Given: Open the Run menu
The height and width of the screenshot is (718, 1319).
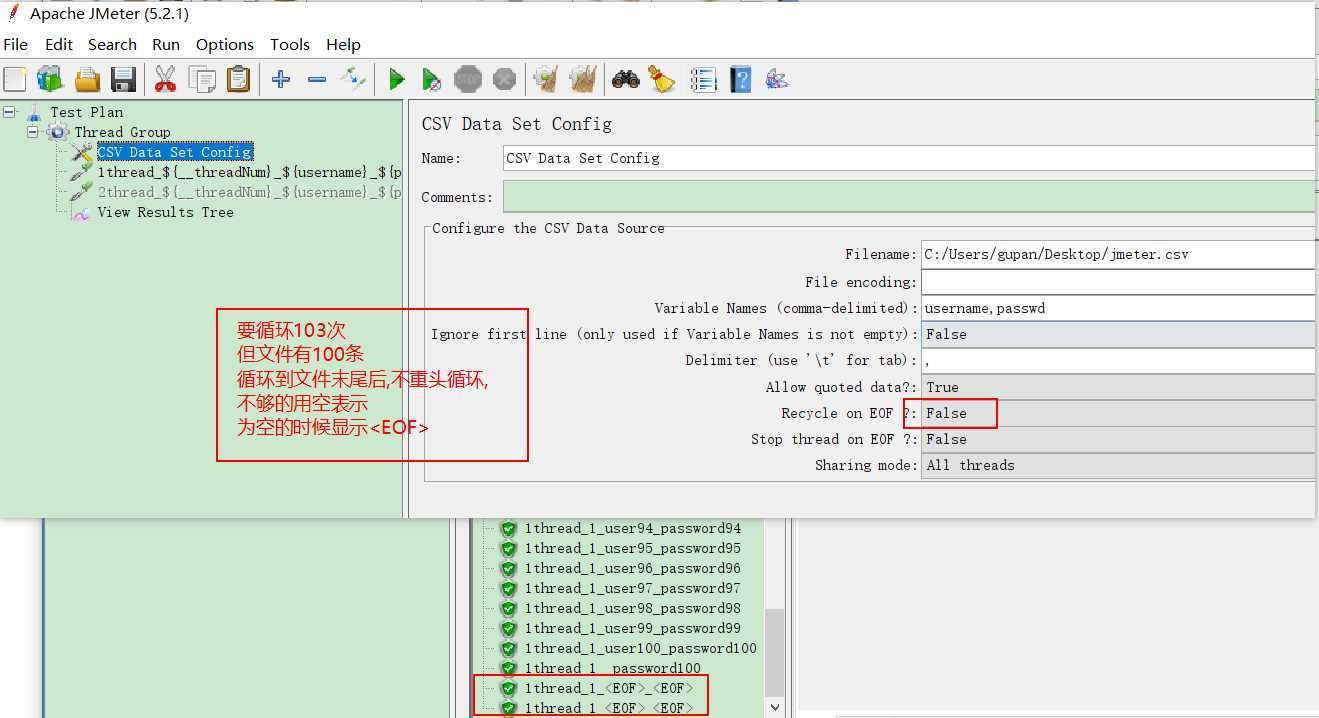Looking at the screenshot, I should [x=166, y=44].
